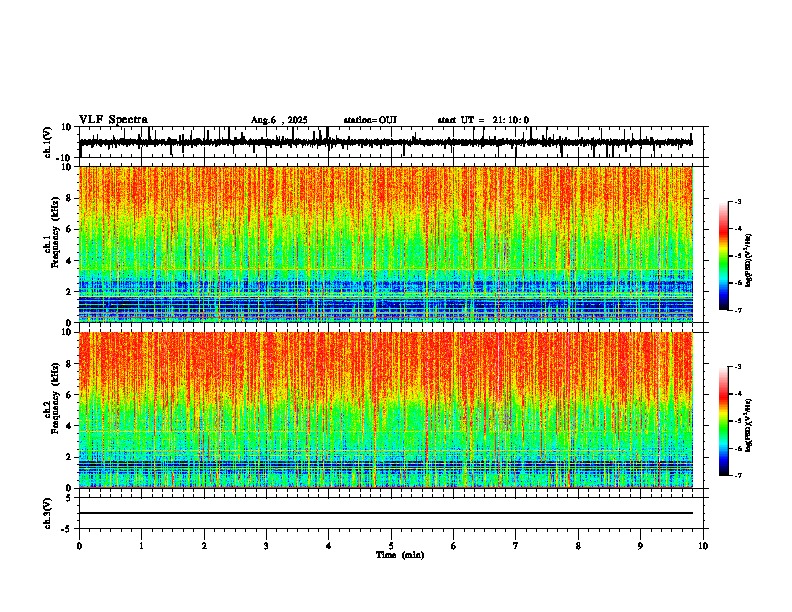Click the ch.1 spectrogram "4" kHz tick
This screenshot has width=792, height=612.
[70, 261]
